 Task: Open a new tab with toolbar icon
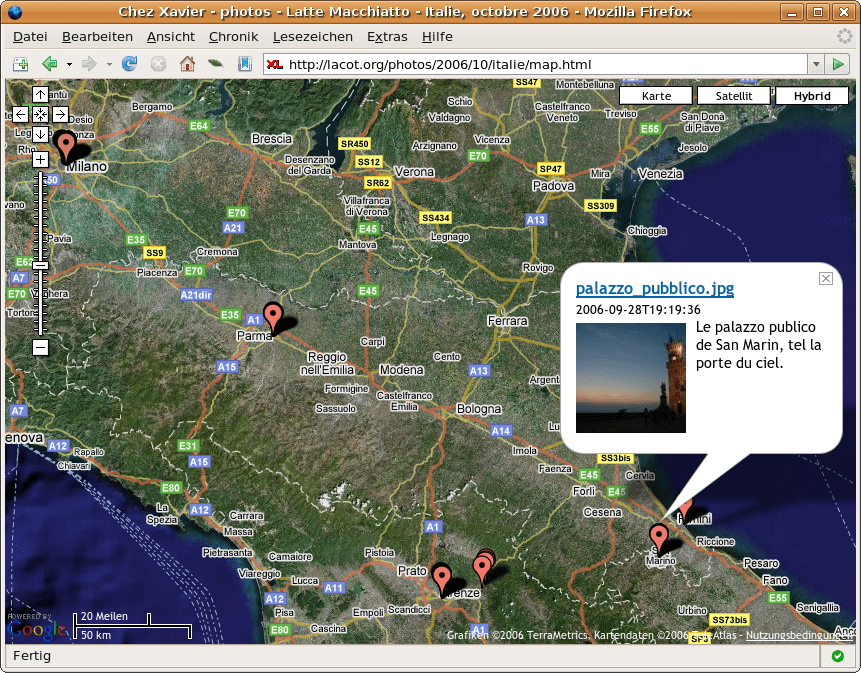pyautogui.click(x=20, y=64)
